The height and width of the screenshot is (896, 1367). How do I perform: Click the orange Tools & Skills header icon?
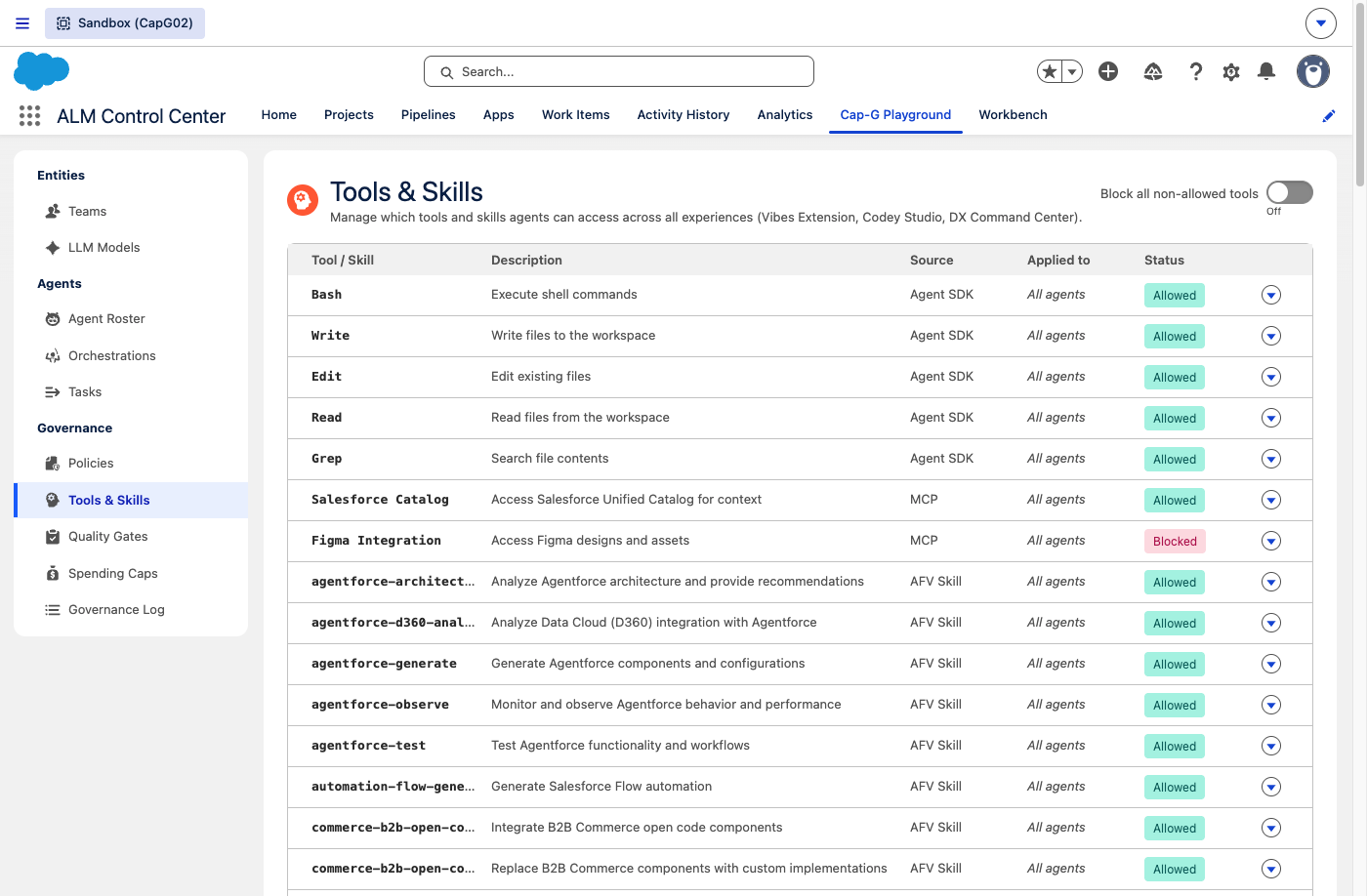click(x=303, y=200)
